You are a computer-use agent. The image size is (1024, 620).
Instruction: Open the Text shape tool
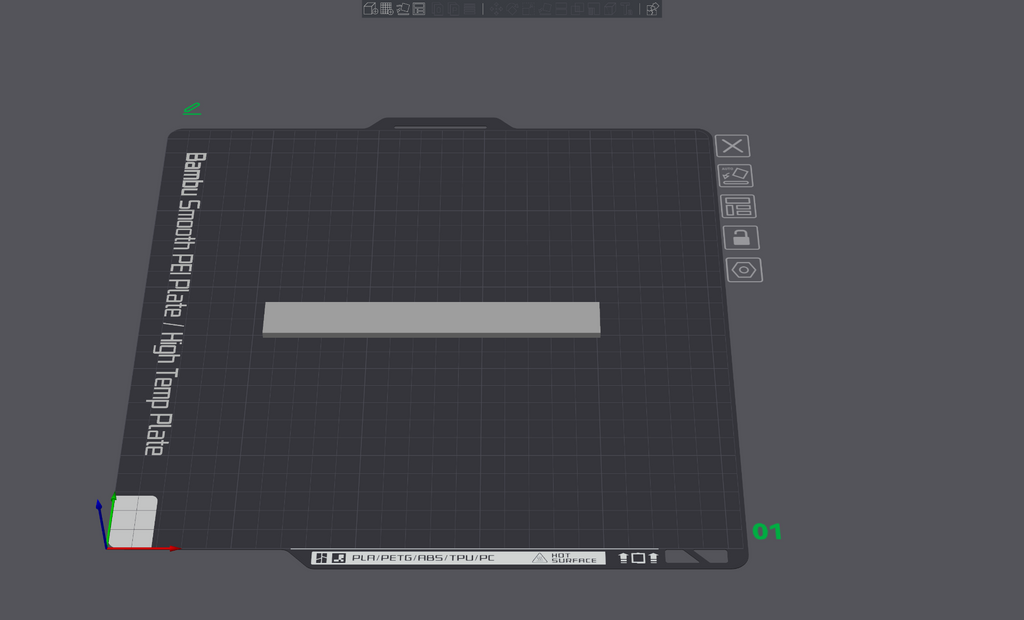tap(626, 8)
